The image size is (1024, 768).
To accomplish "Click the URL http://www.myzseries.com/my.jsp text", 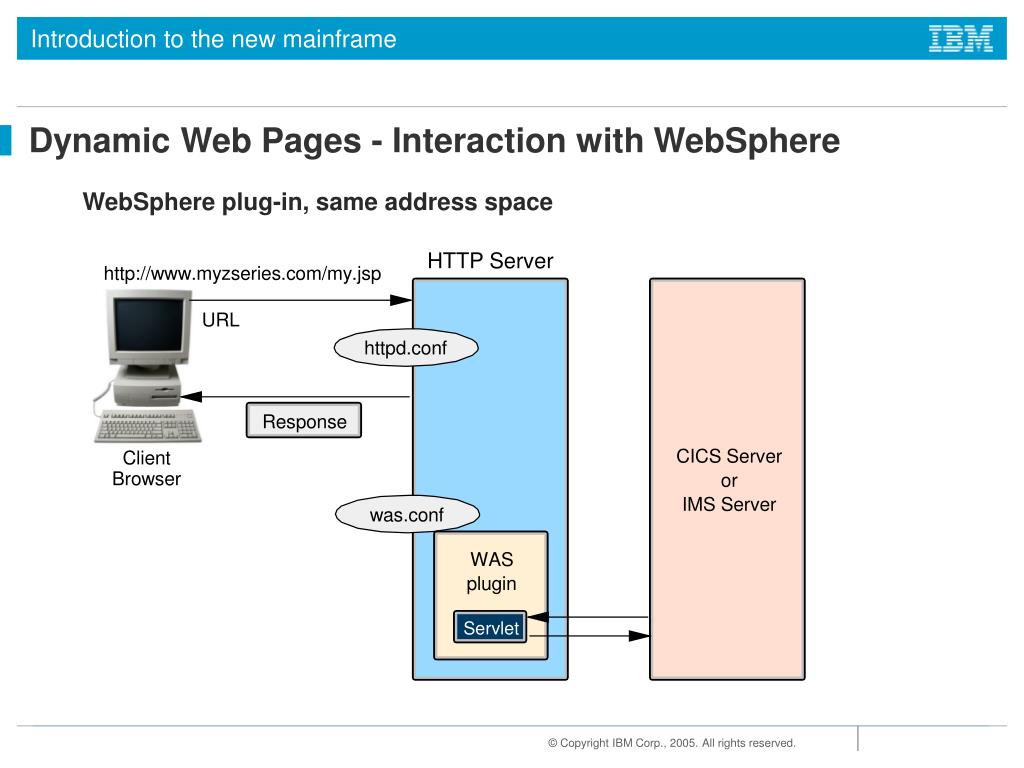I will click(242, 274).
